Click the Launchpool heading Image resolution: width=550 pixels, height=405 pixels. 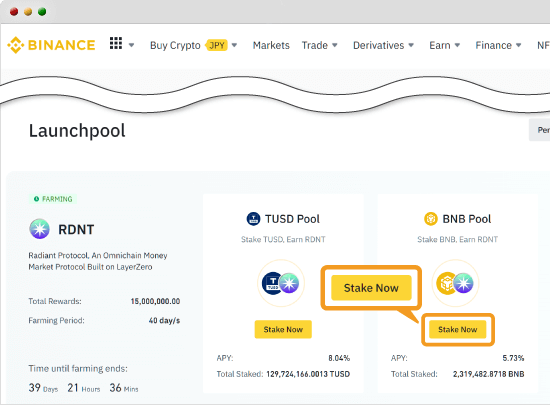click(77, 131)
